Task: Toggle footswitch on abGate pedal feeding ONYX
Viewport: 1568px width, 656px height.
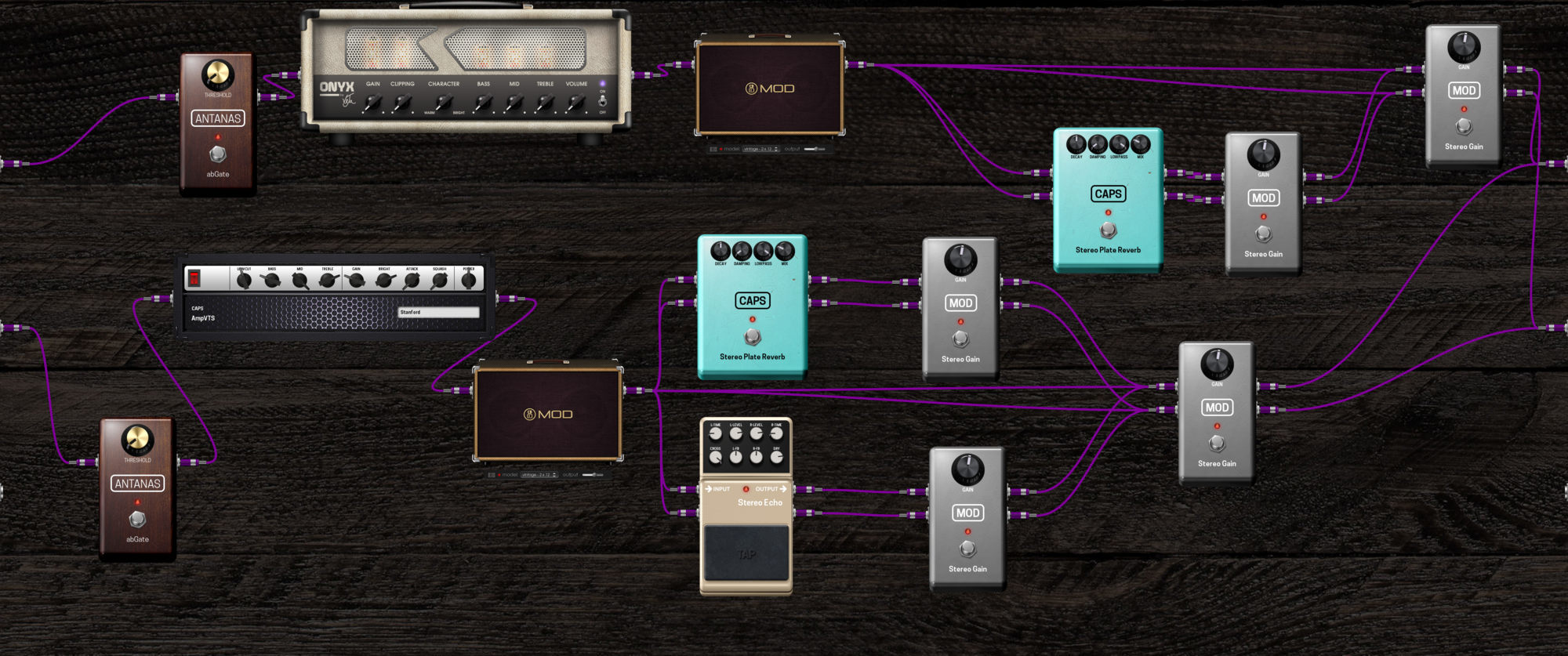Action: 218,154
